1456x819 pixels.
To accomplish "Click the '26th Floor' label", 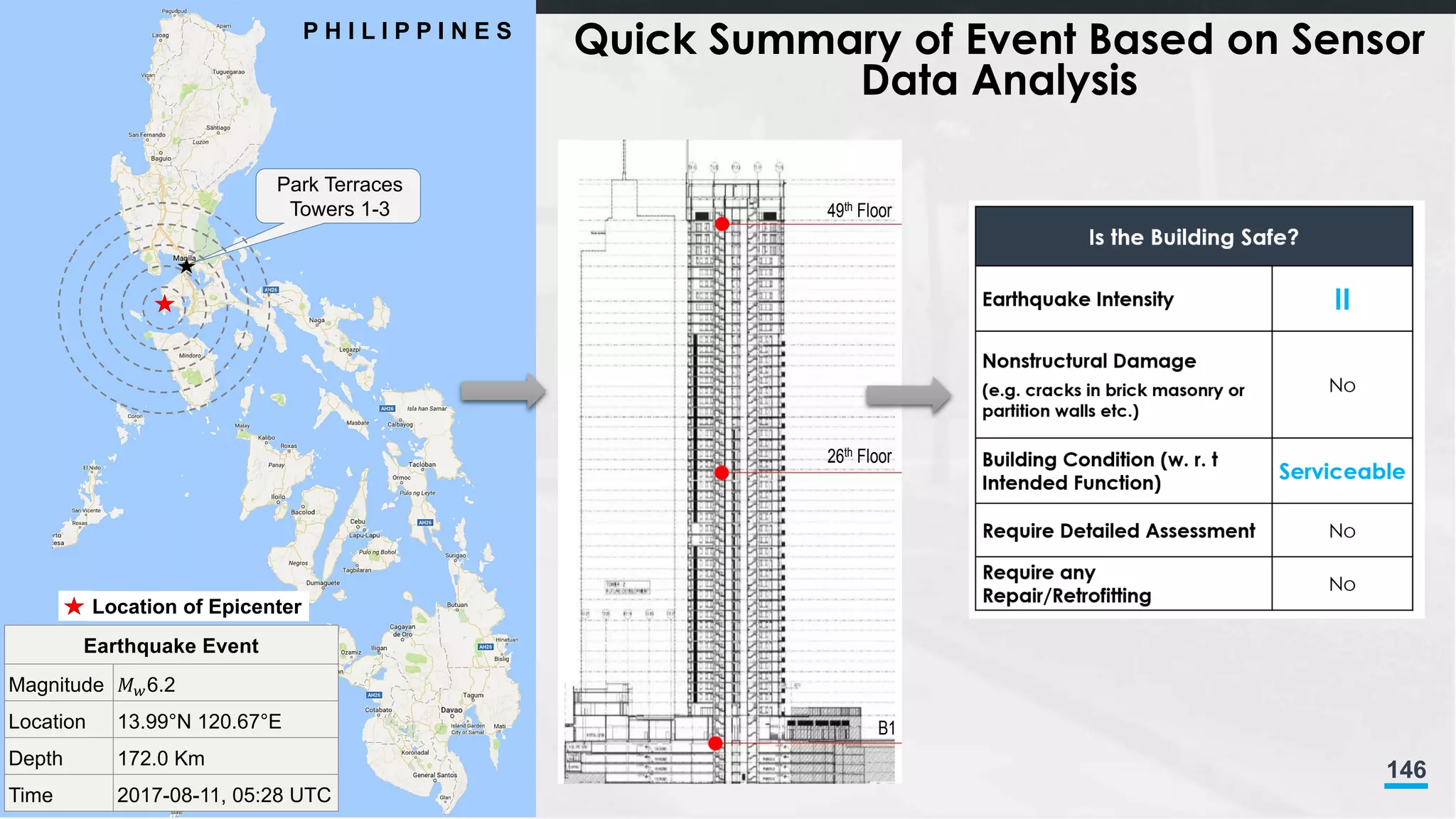I will [x=859, y=456].
